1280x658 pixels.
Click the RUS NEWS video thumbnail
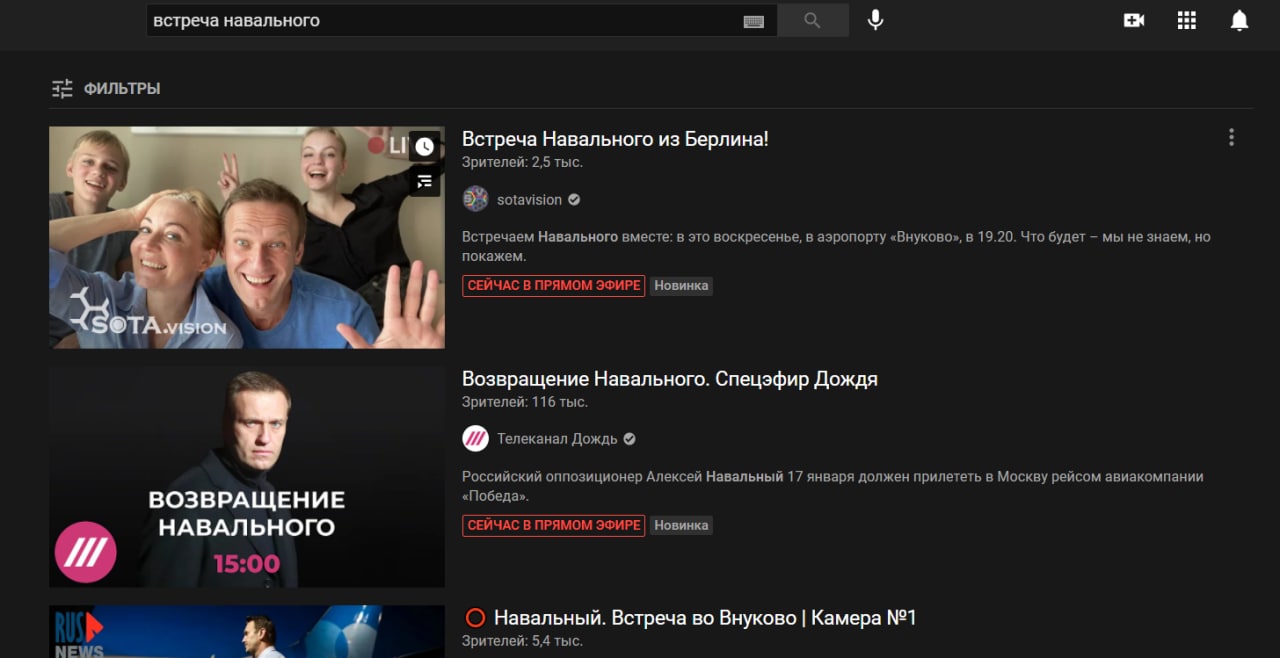(x=247, y=631)
